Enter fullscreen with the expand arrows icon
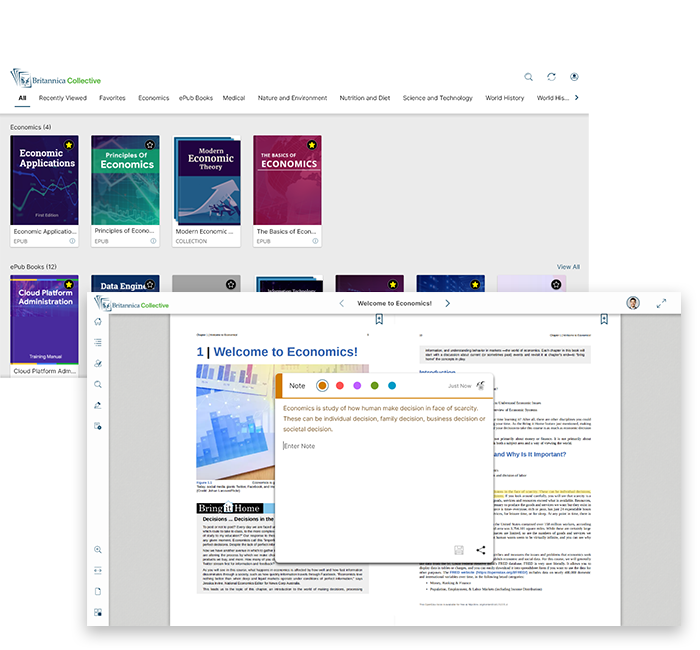Viewport: 700px width, 650px height. coord(661,303)
